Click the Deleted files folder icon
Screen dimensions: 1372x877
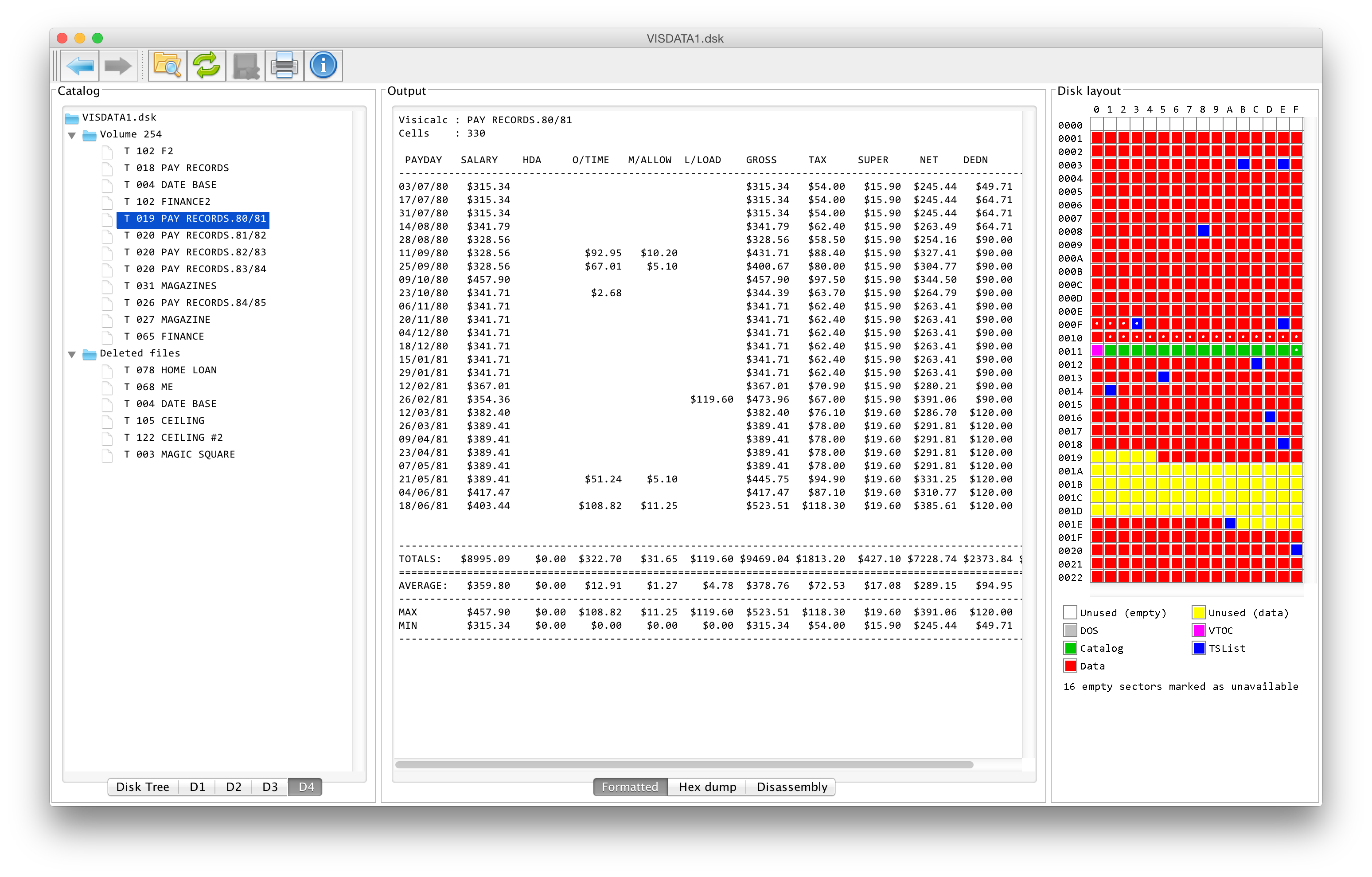(x=90, y=354)
